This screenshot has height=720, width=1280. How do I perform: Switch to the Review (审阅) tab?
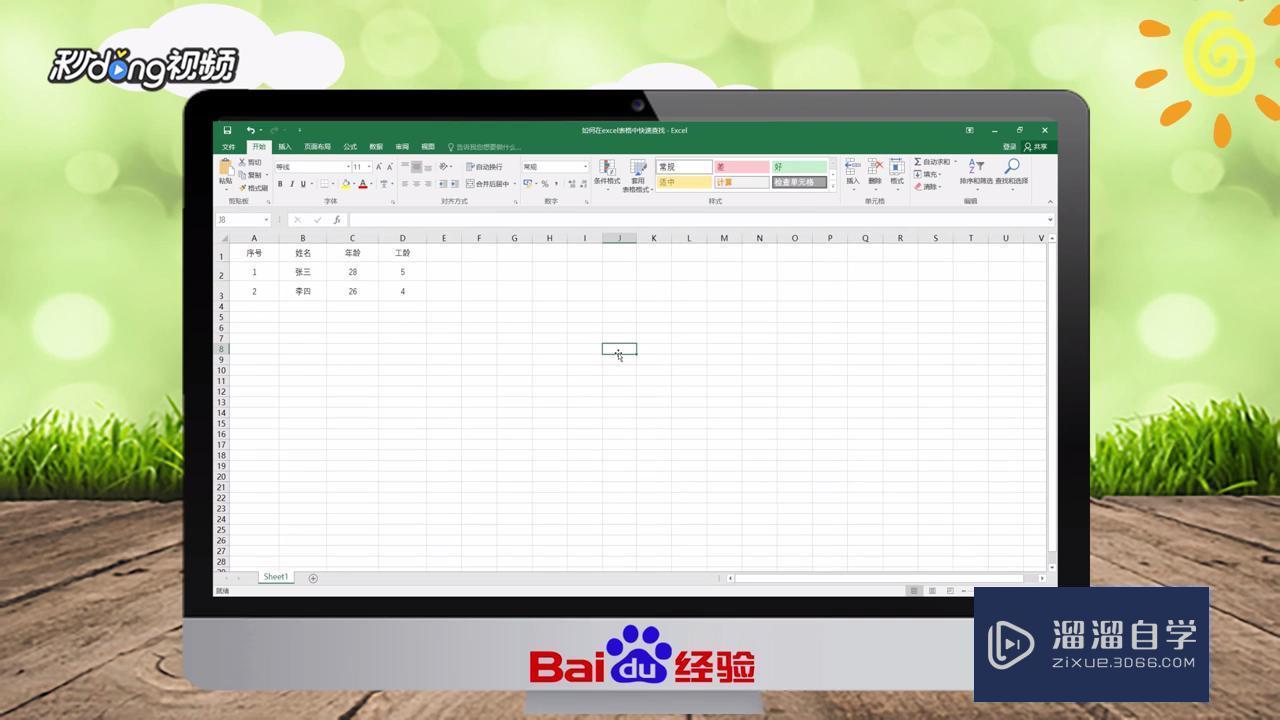402,147
